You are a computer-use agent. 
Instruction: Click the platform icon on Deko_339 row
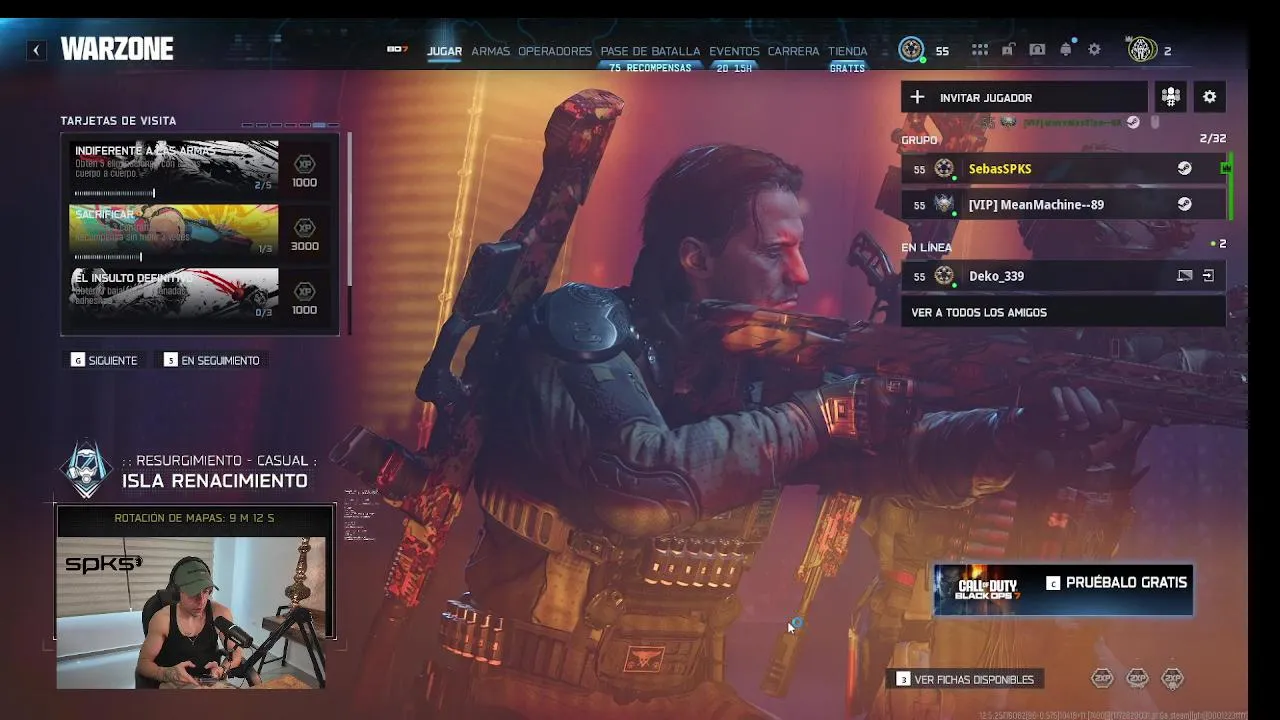coord(1184,276)
